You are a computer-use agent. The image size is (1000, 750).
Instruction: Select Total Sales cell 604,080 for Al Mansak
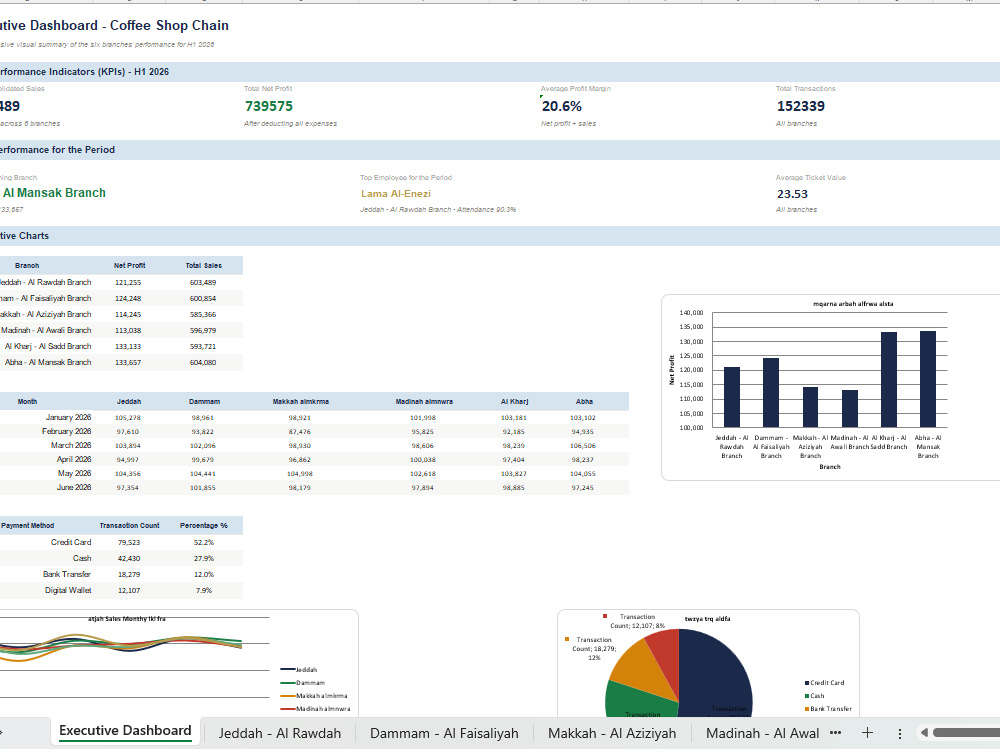203,362
